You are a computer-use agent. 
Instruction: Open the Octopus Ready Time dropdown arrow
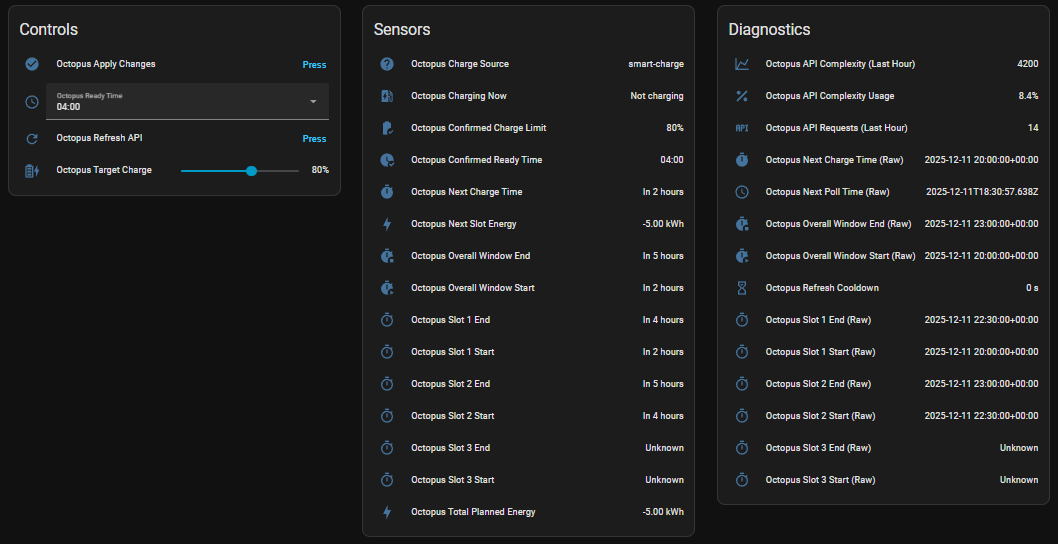tap(313, 102)
